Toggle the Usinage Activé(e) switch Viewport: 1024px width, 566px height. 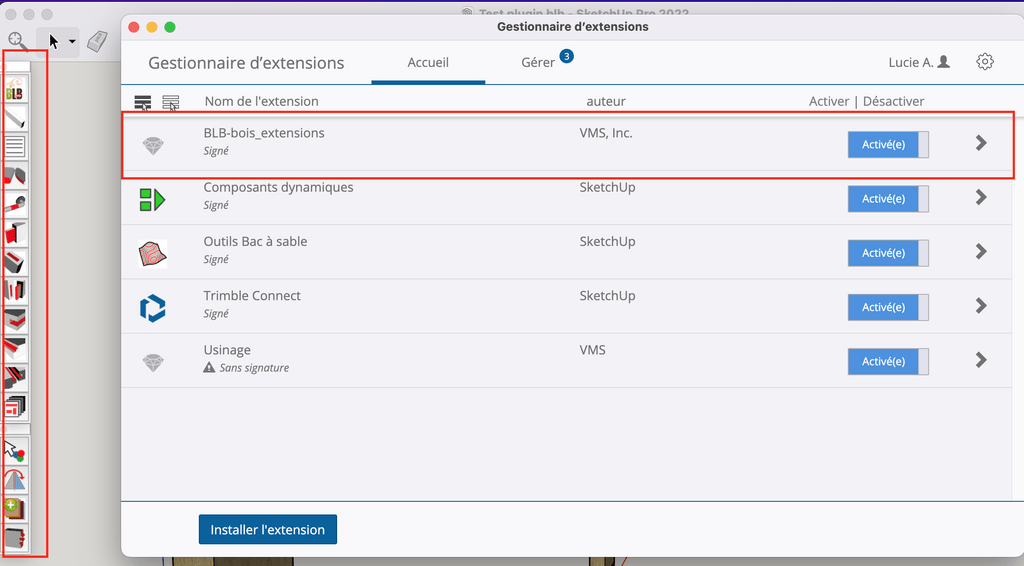[x=888, y=362]
